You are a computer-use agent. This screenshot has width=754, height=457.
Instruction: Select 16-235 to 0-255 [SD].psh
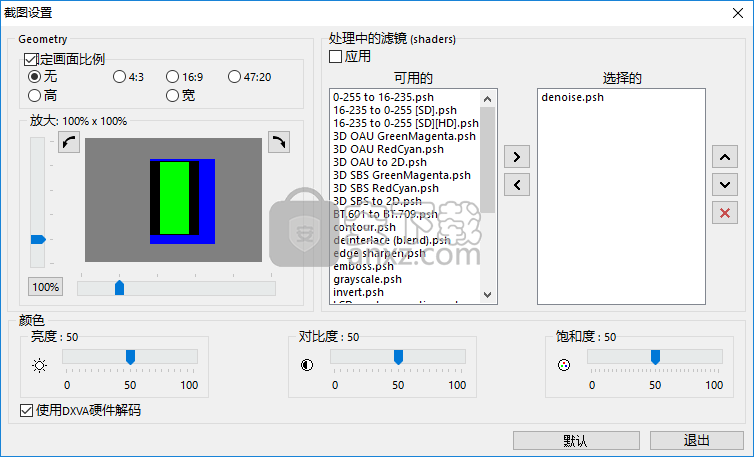coord(395,110)
